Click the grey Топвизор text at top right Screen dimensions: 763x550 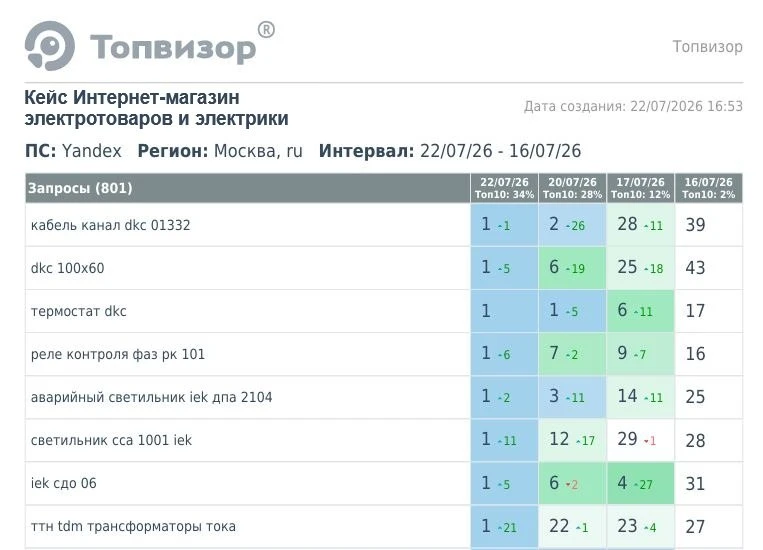tap(708, 47)
